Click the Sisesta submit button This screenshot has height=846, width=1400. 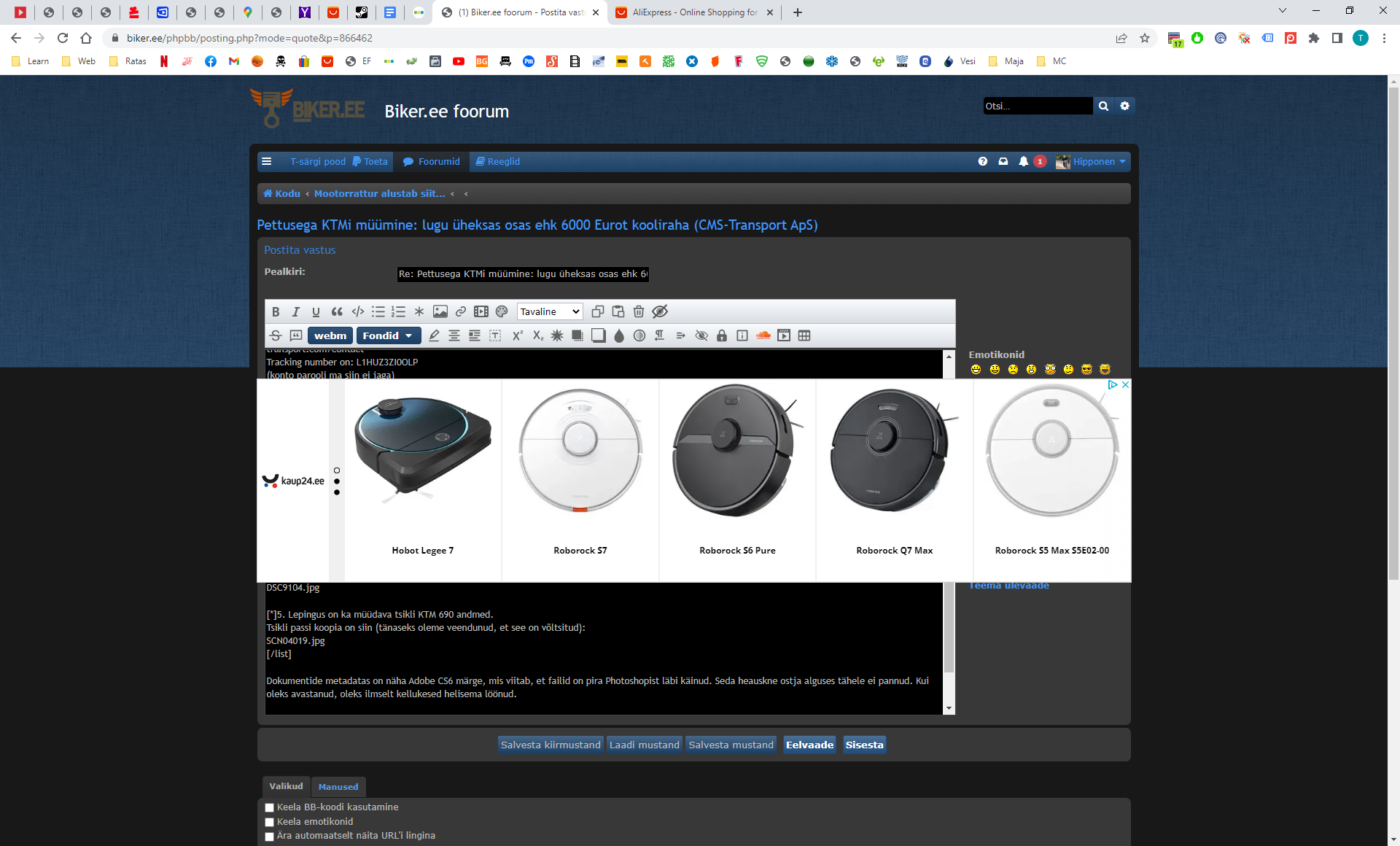point(864,745)
